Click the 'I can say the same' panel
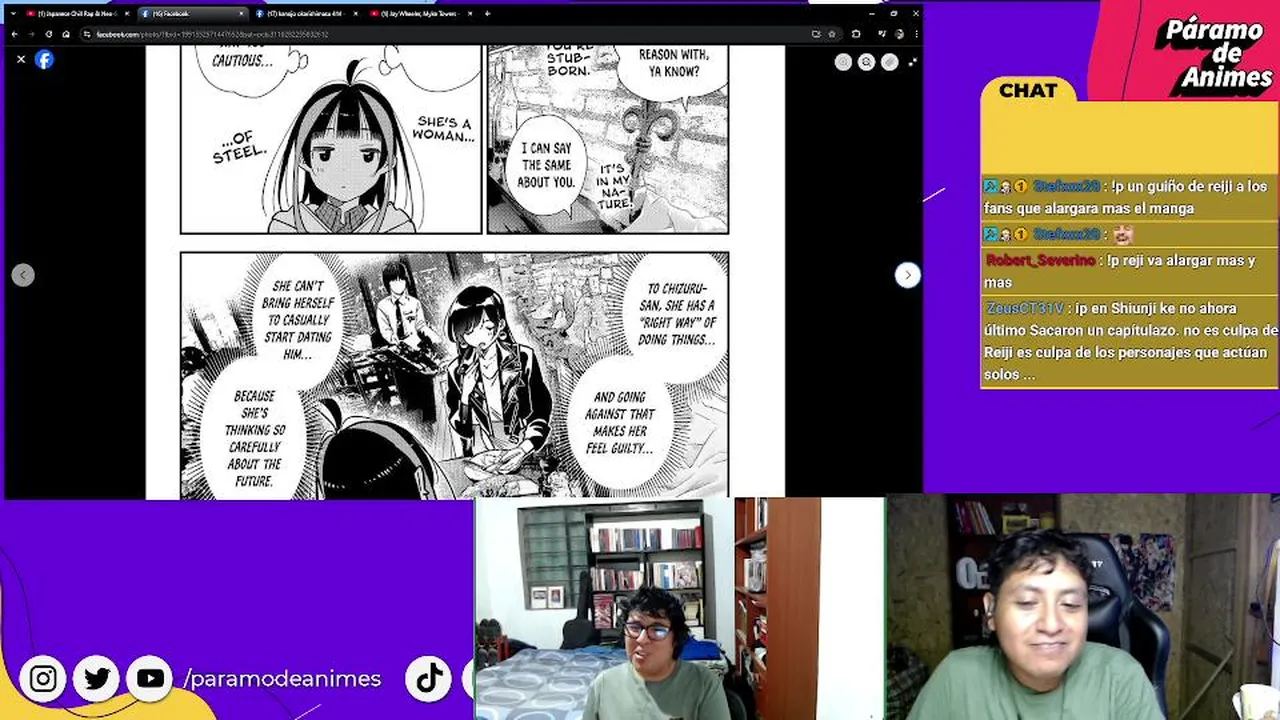Screen dimensions: 1280x720 click(x=607, y=139)
